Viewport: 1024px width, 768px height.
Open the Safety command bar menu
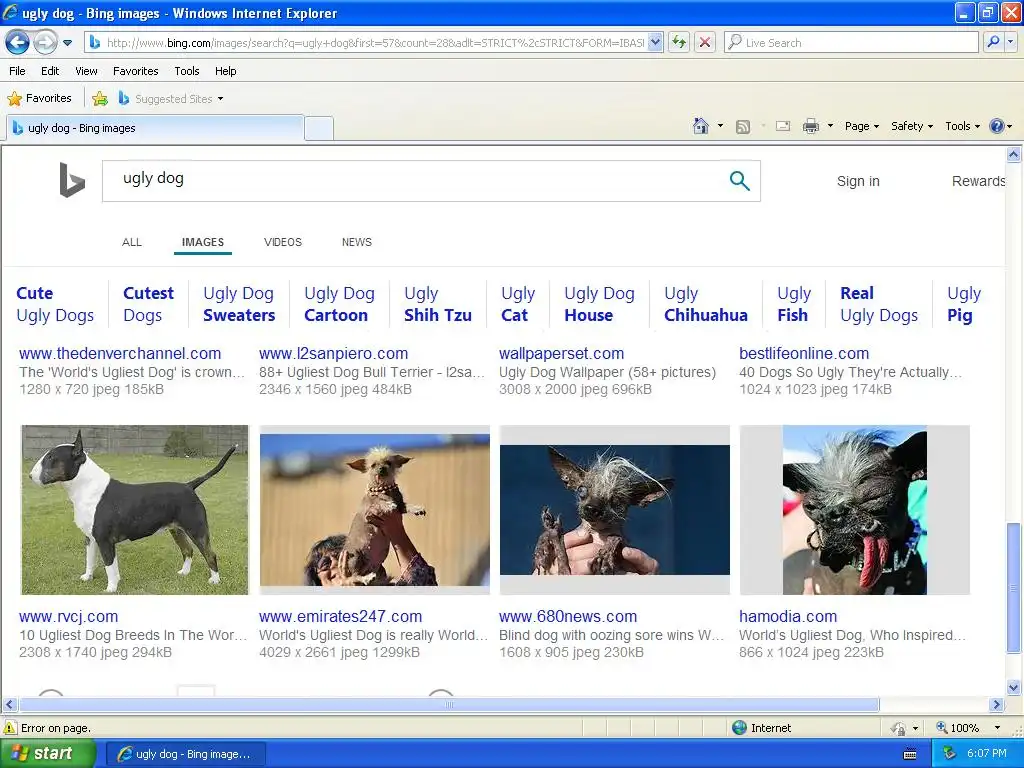coord(912,126)
